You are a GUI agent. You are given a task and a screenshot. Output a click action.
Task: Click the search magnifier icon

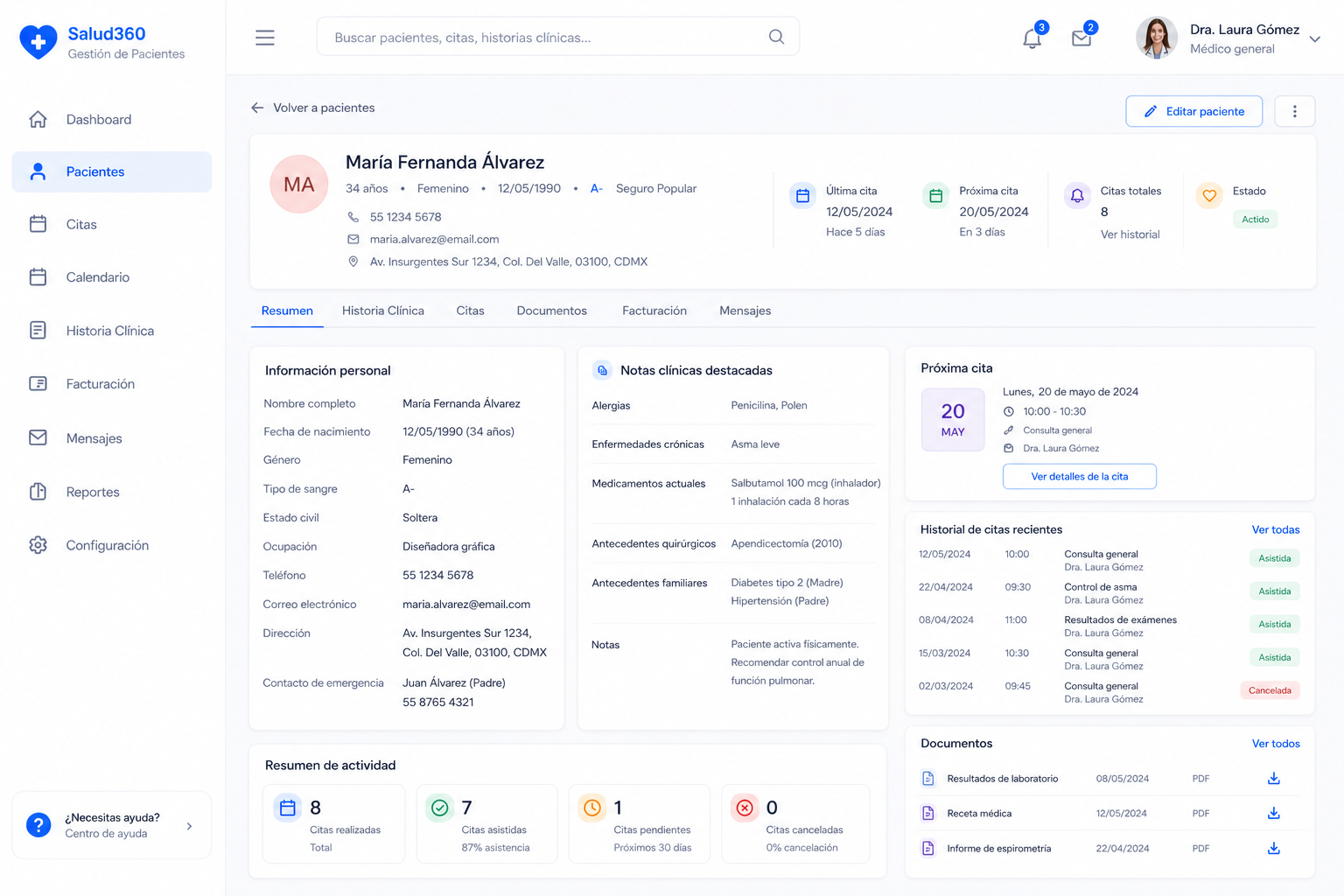coord(776,37)
